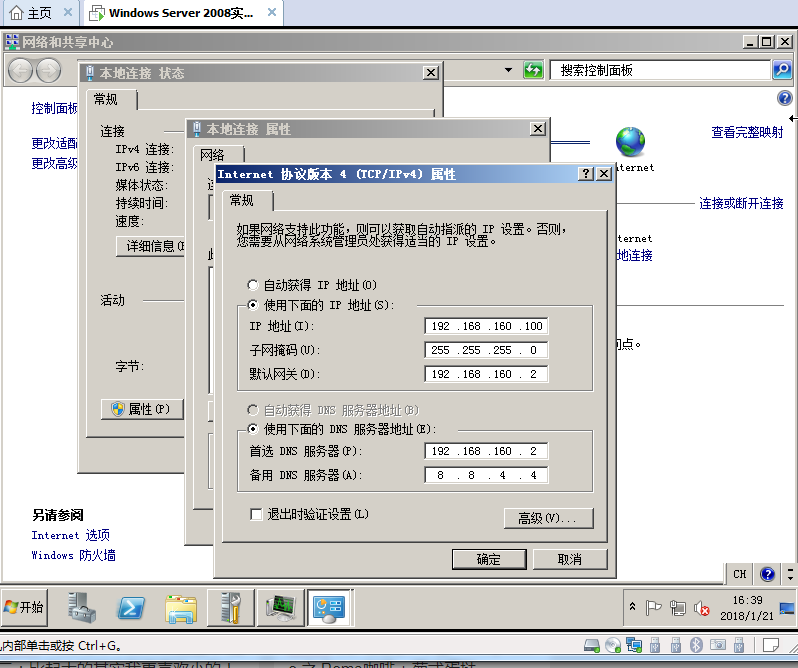Viewport: 798px width, 668px height.
Task: Click the TCP/IPv4 dialog help question button
Action: pos(586,173)
